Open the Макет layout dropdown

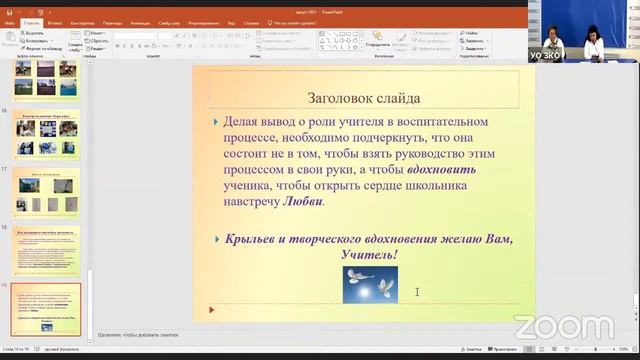click(x=95, y=33)
